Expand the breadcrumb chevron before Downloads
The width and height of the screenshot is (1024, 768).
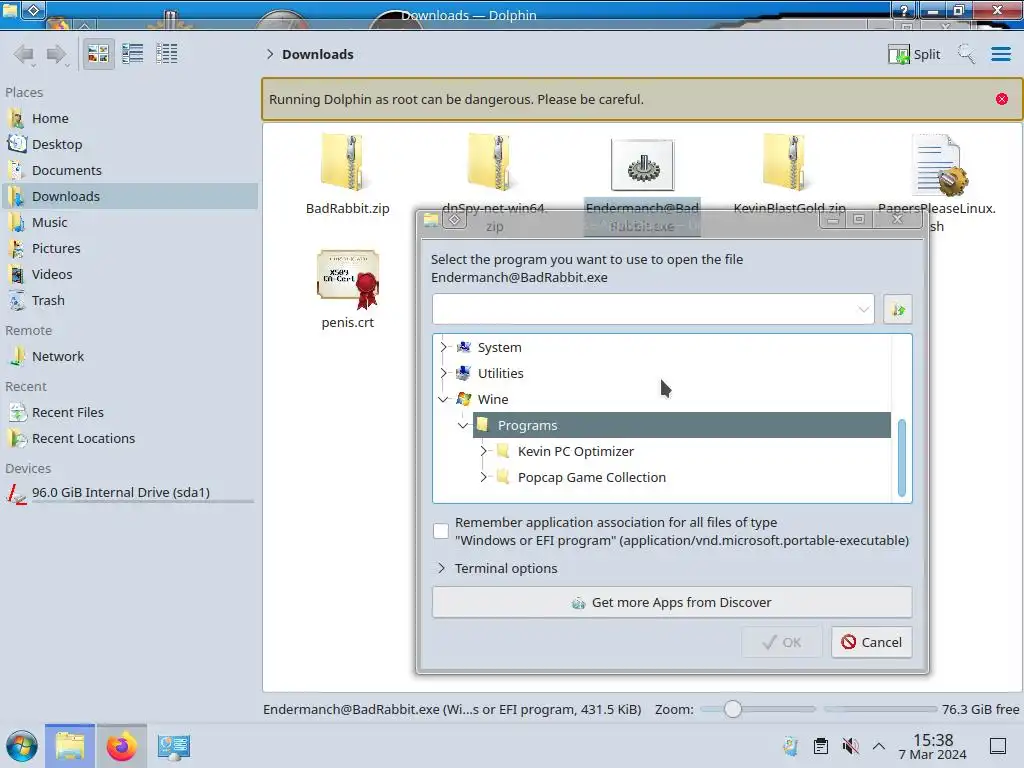(x=270, y=54)
